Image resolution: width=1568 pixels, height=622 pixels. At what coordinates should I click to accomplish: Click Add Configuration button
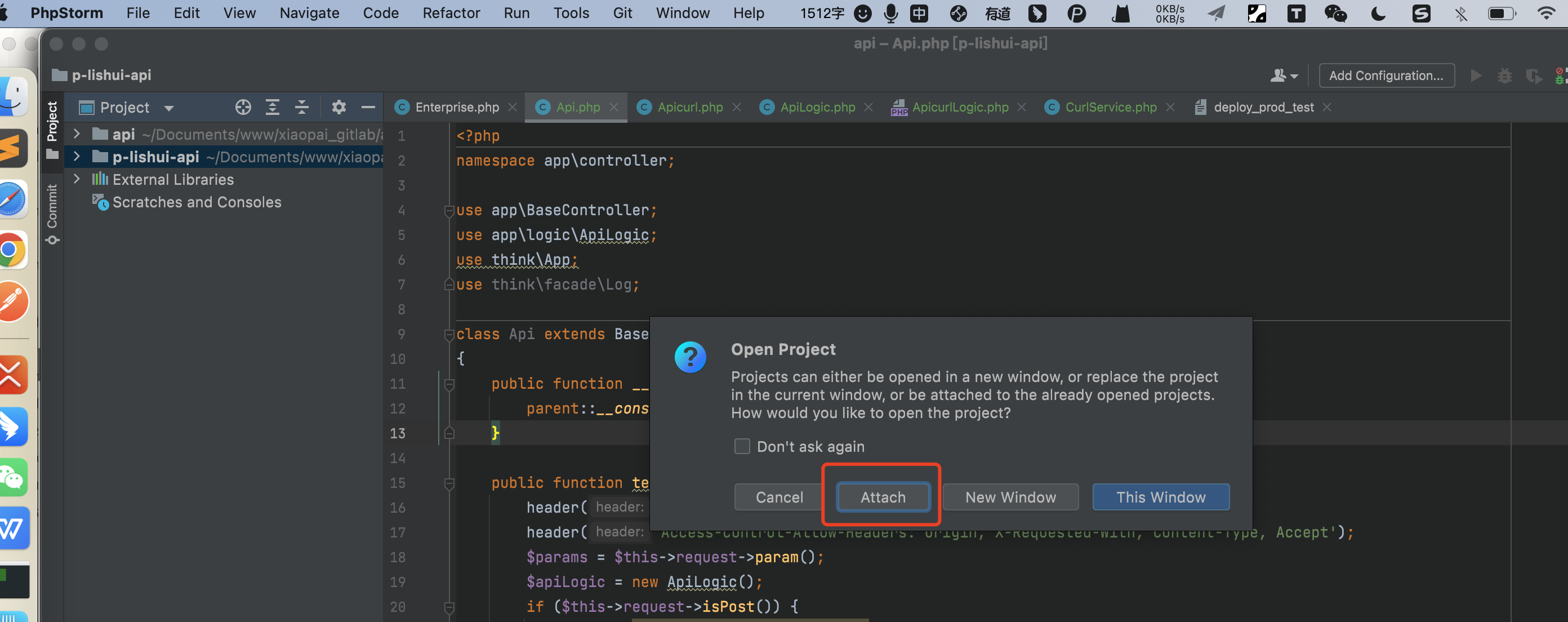[x=1386, y=75]
